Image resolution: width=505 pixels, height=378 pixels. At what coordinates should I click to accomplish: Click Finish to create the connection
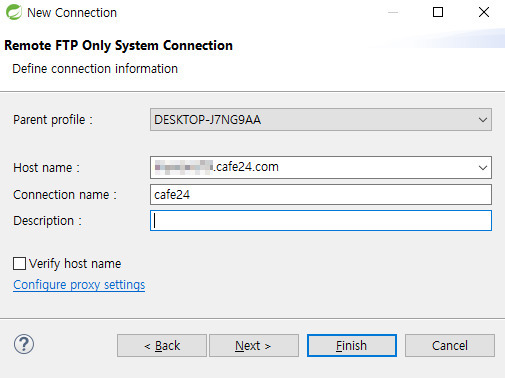point(352,346)
